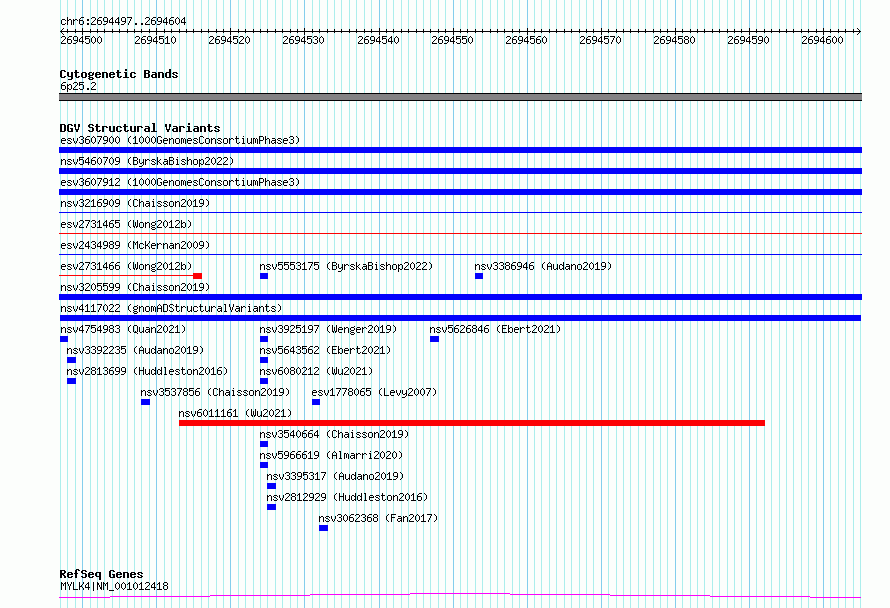Click the blue bar under nsv4117022
Viewport: 890px width, 608px height.
tap(460, 318)
